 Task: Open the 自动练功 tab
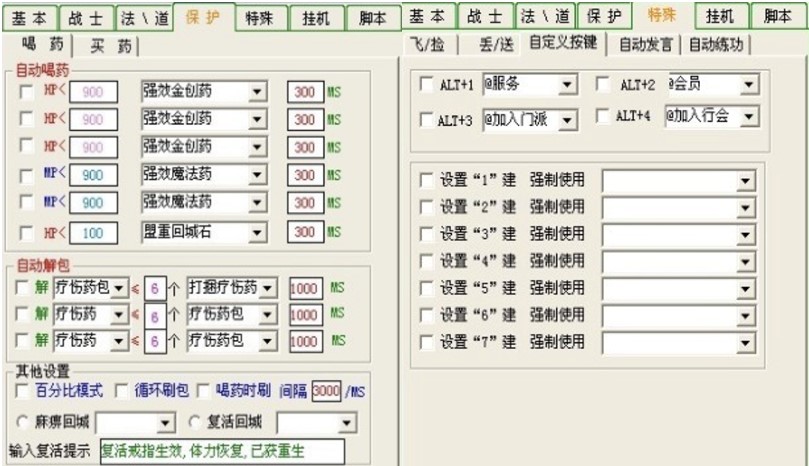click(717, 44)
